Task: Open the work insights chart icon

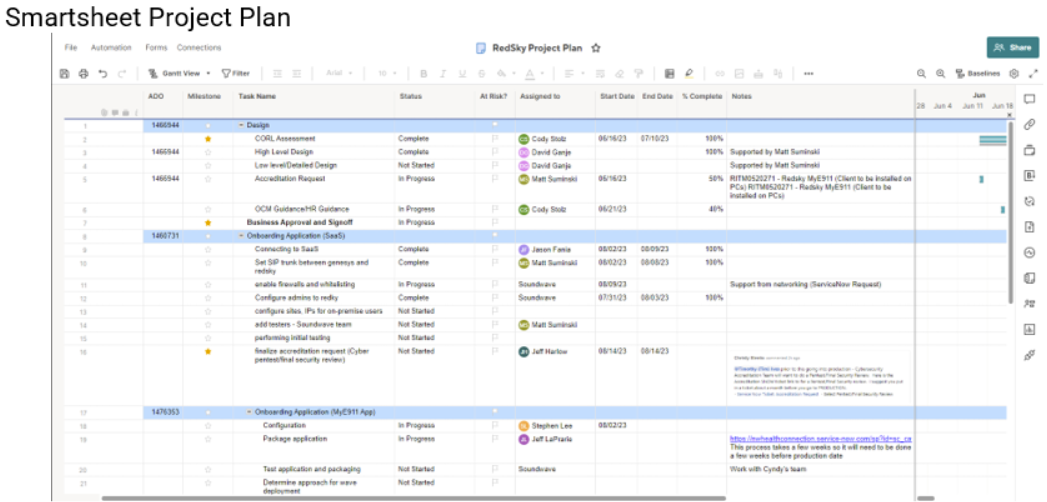Action: click(1029, 329)
